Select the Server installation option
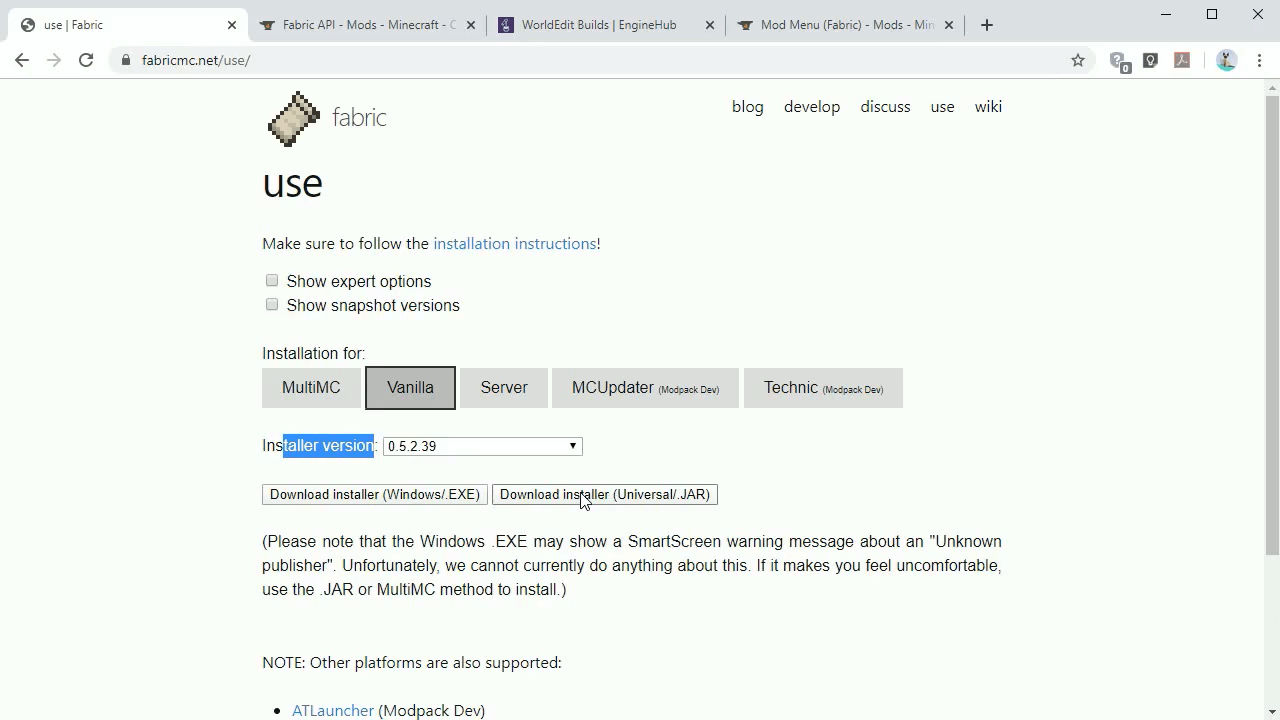Viewport: 1280px width, 720px height. coord(504,388)
